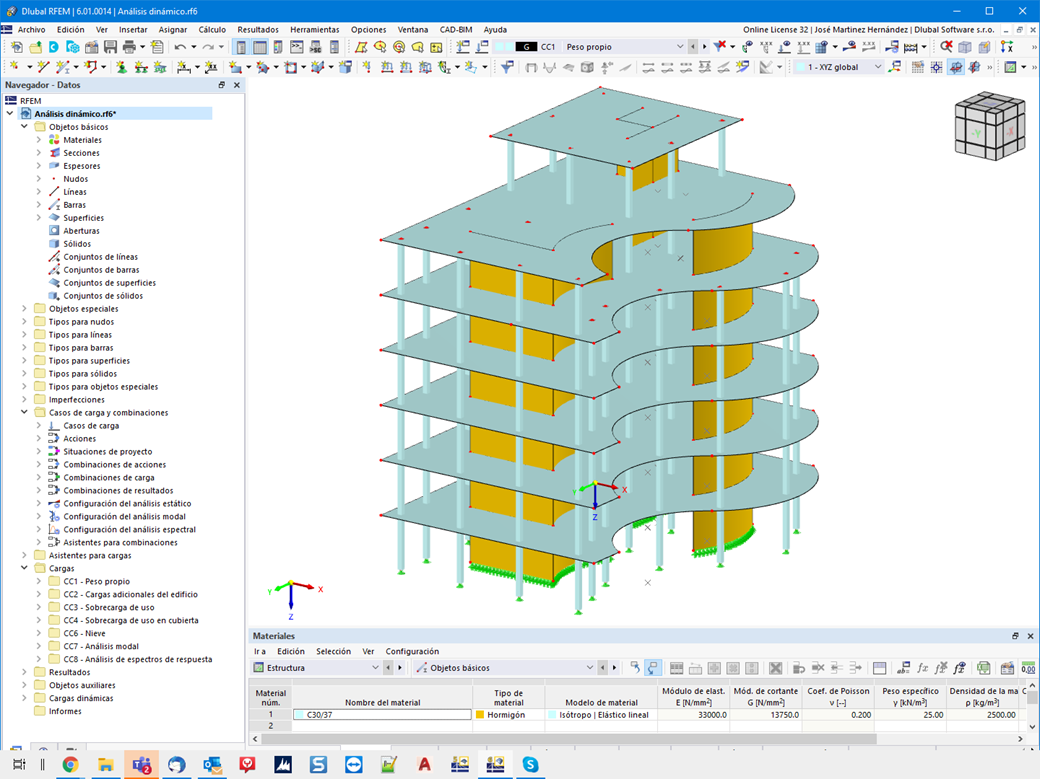Screen dimensions: 1040x779
Task: Click the 0.00 decimal places icon
Action: tap(1028, 668)
